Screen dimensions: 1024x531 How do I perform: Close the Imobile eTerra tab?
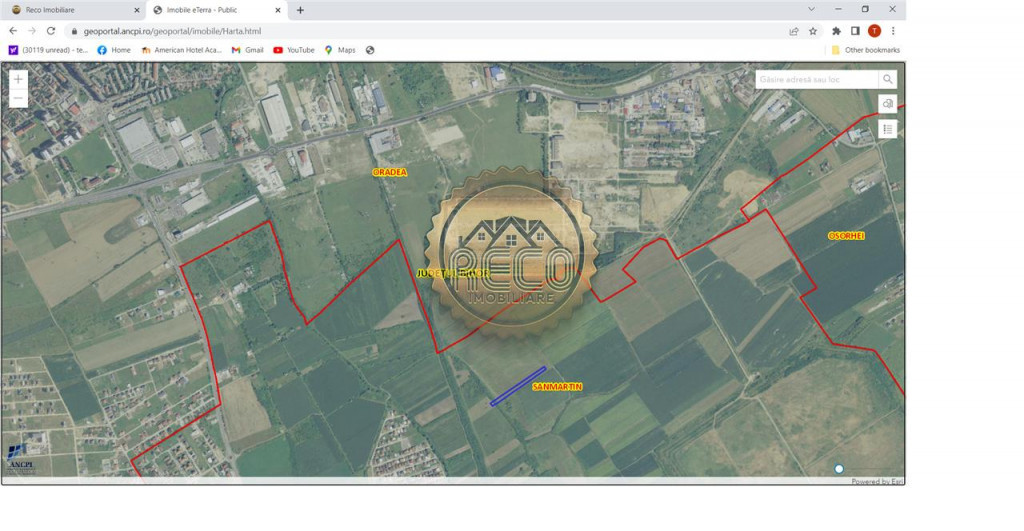pyautogui.click(x=278, y=10)
